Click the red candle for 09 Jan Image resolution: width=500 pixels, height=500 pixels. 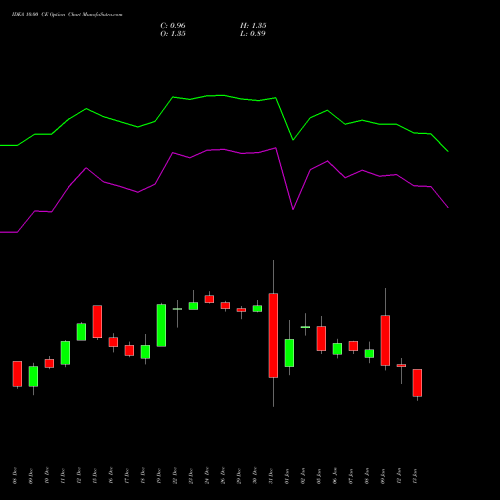(x=385, y=340)
